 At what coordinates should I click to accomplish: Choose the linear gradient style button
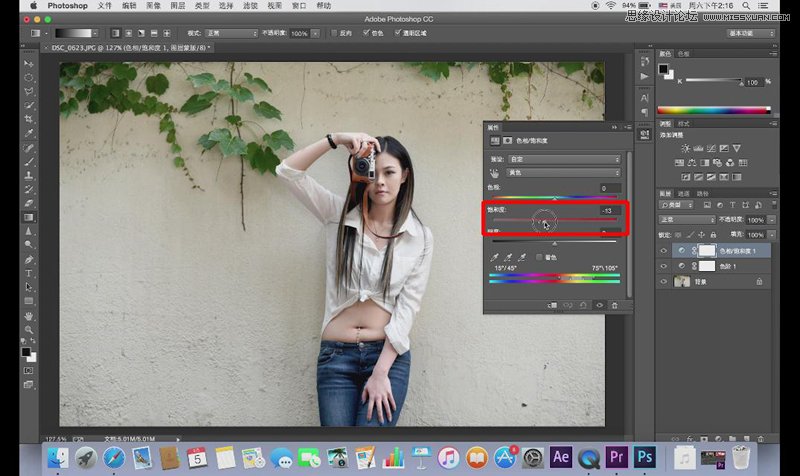(x=116, y=33)
